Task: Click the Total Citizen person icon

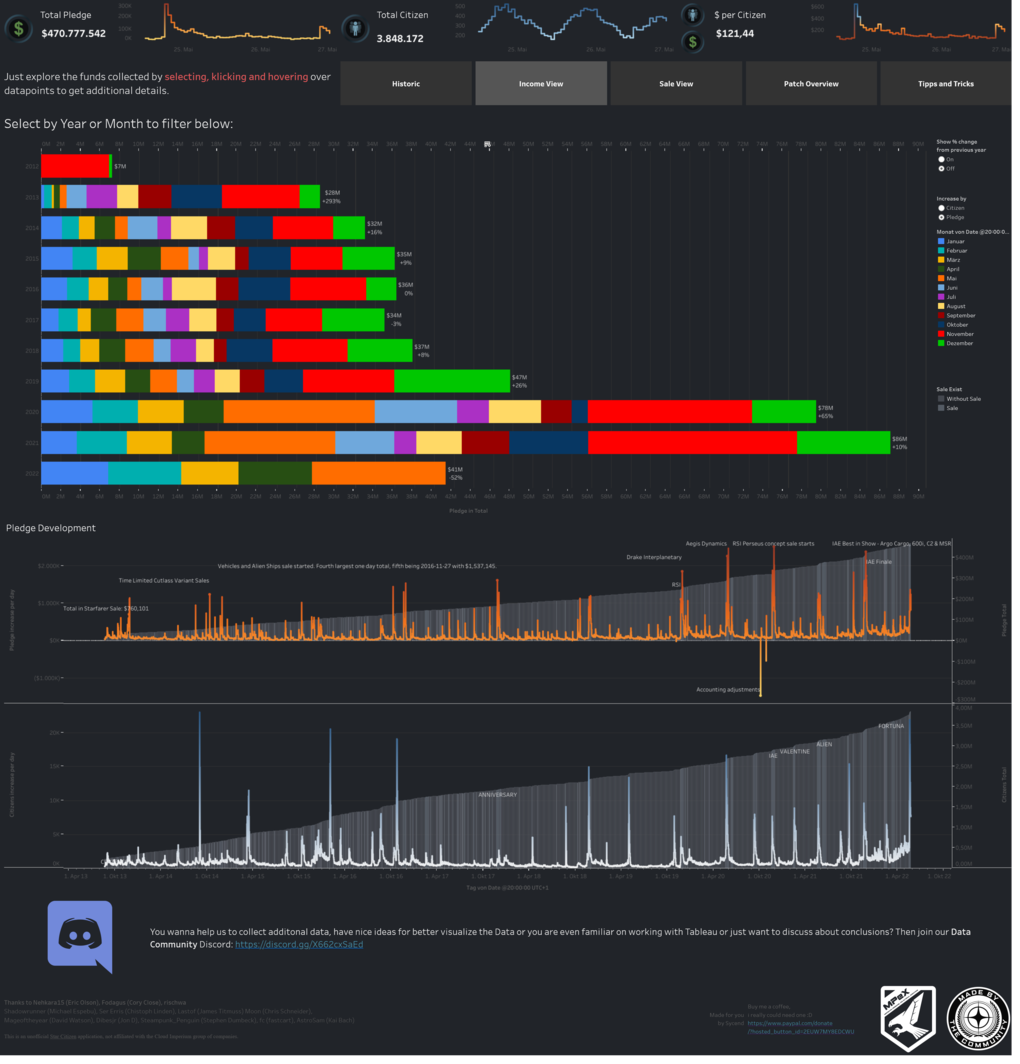Action: [x=355, y=26]
